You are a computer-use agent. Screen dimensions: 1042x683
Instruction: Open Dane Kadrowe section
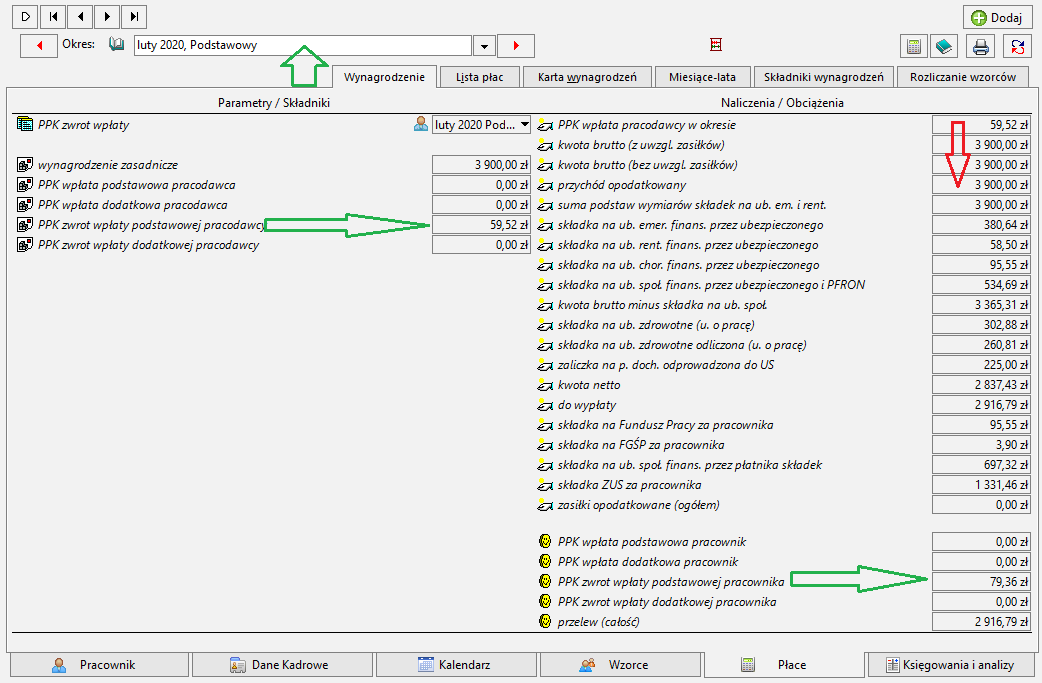(x=282, y=664)
